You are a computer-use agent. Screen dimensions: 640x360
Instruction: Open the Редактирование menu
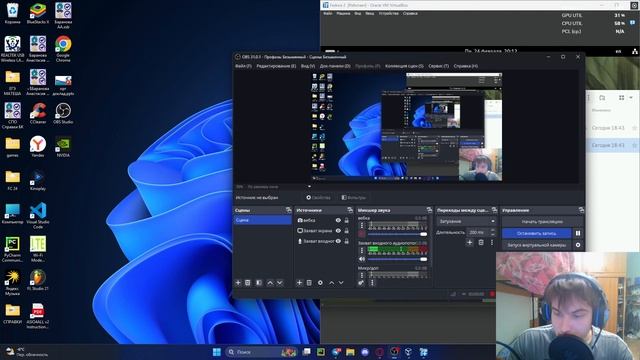click(276, 66)
